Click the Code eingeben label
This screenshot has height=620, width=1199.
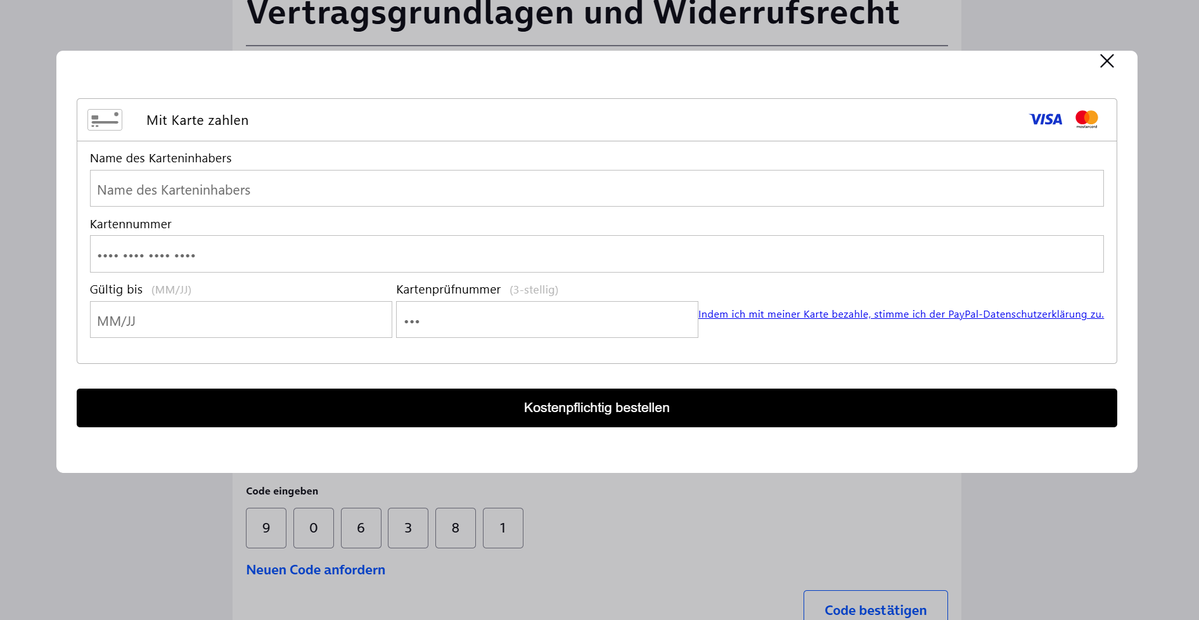pyautogui.click(x=282, y=491)
